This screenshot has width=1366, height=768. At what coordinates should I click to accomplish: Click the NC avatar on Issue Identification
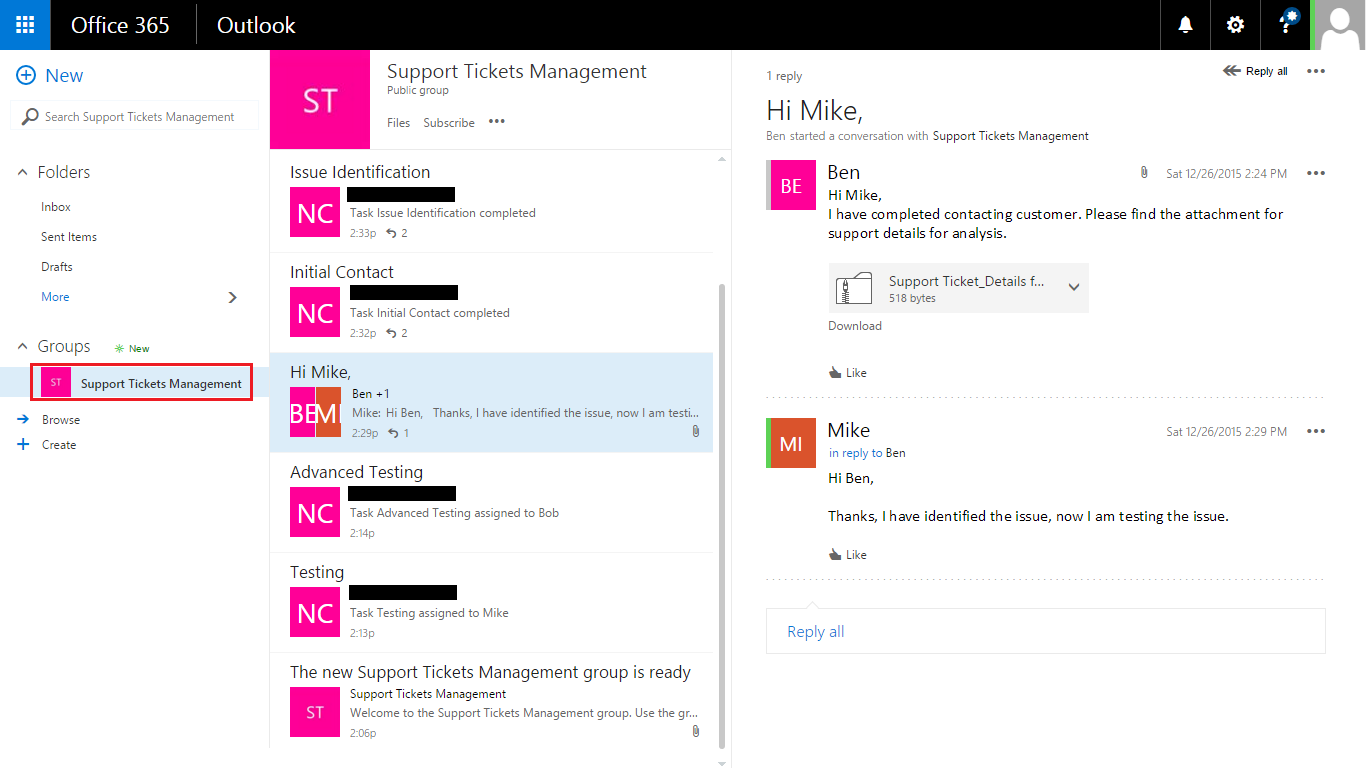click(x=315, y=212)
